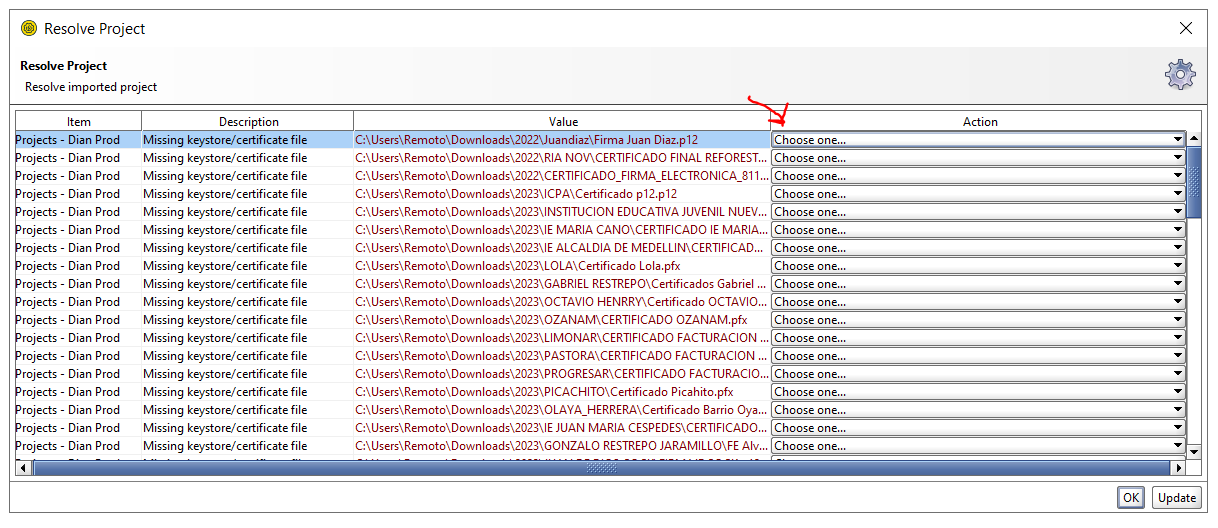Image resolution: width=1218 pixels, height=528 pixels.
Task: Close the Resolve Project dialog
Action: click(1185, 29)
